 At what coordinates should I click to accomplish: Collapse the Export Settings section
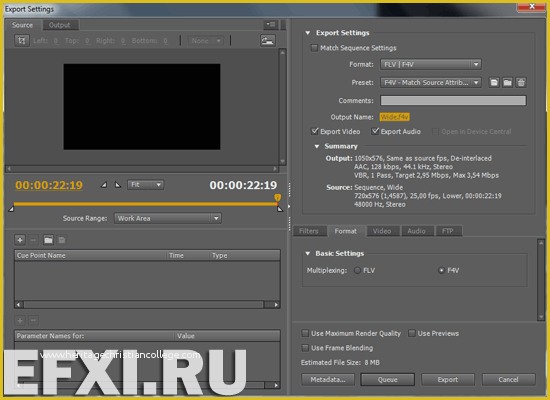click(x=308, y=33)
